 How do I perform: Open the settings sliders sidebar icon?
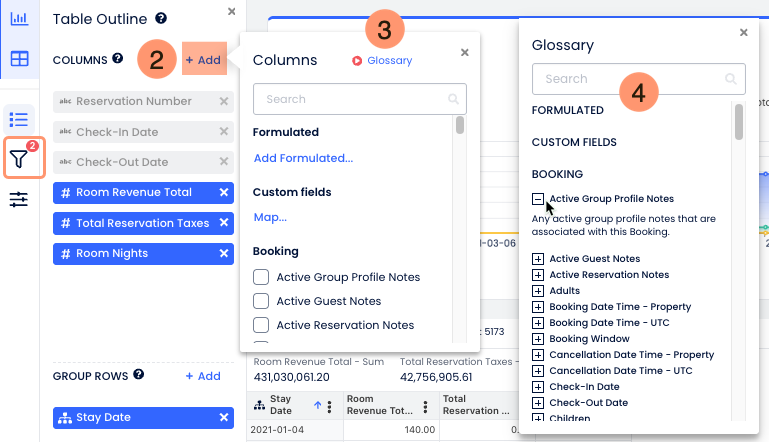pyautogui.click(x=19, y=200)
